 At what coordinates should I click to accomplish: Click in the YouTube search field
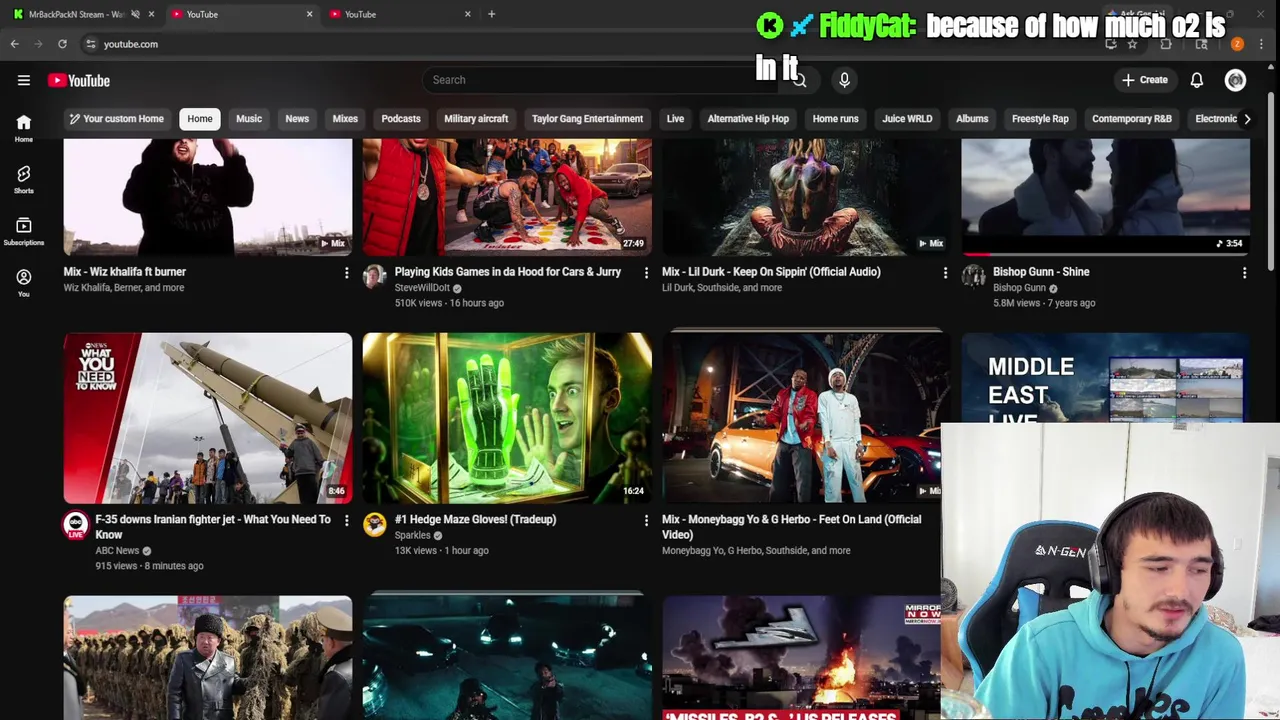click(600, 80)
